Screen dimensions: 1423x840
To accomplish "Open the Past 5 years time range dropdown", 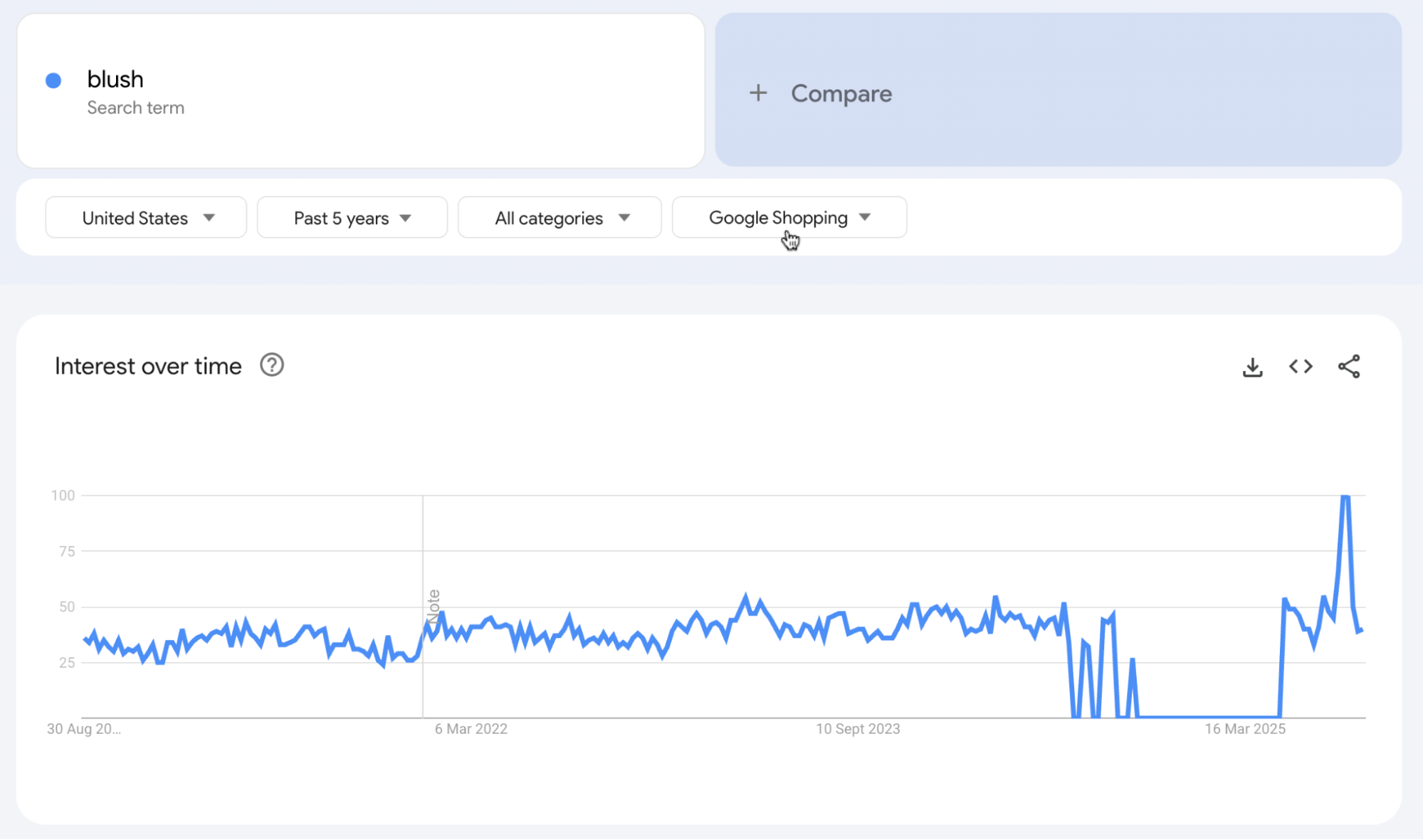I will pyautogui.click(x=352, y=218).
